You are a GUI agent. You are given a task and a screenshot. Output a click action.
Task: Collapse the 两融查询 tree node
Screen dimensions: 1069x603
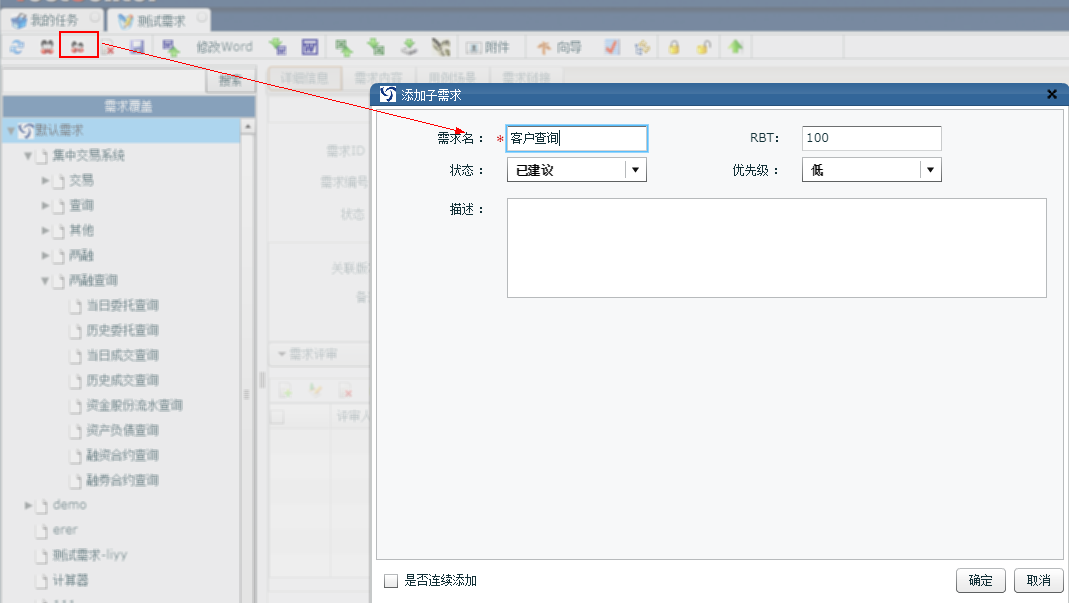[46, 281]
